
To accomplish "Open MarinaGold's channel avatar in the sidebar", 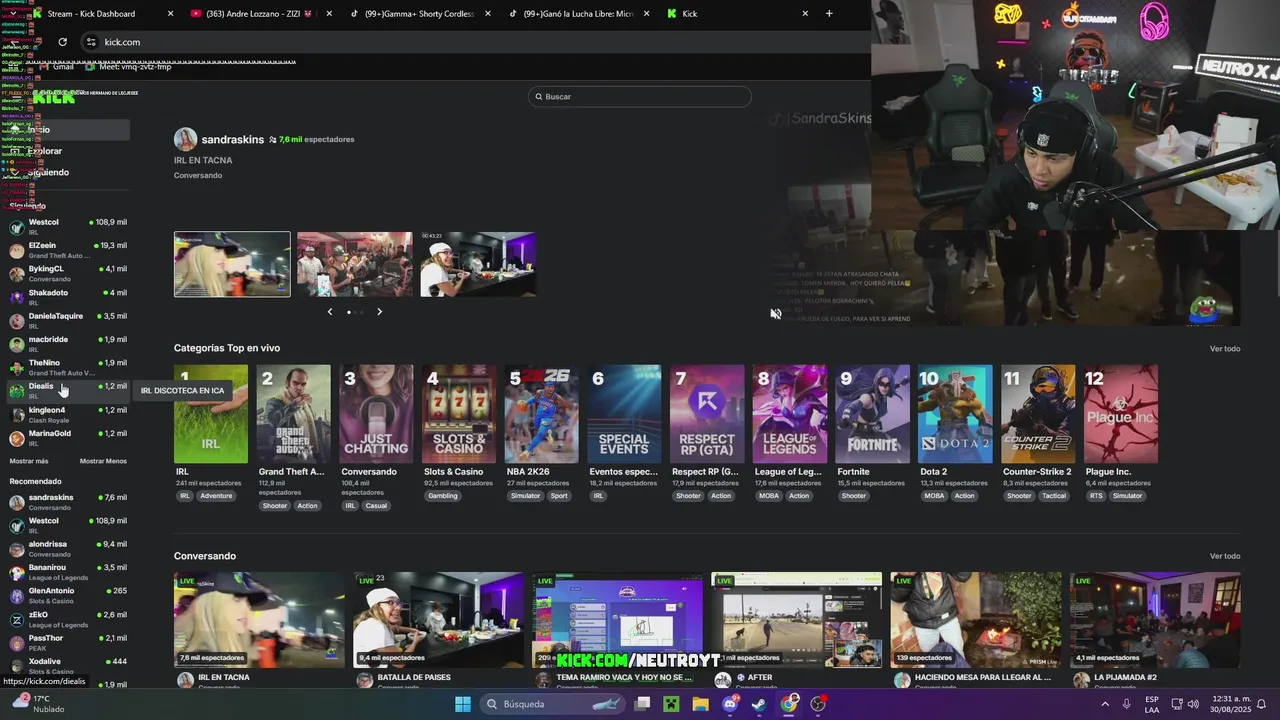I will click(x=17, y=438).
